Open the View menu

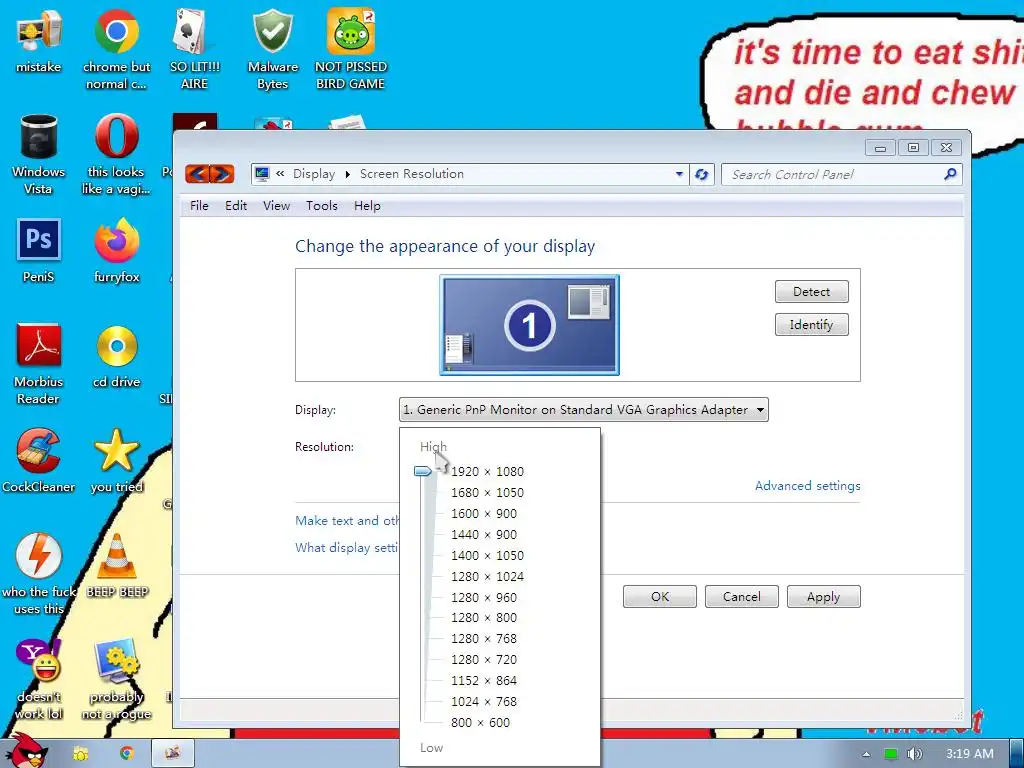(x=276, y=206)
